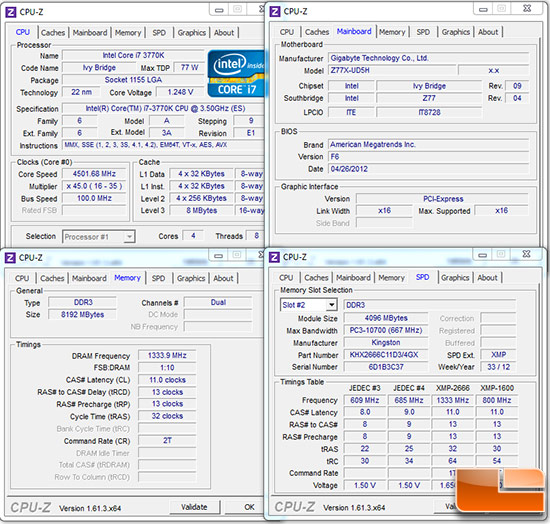
Task: Click the Part Number KHX2666C11D3/4GX
Action: click(x=385, y=355)
